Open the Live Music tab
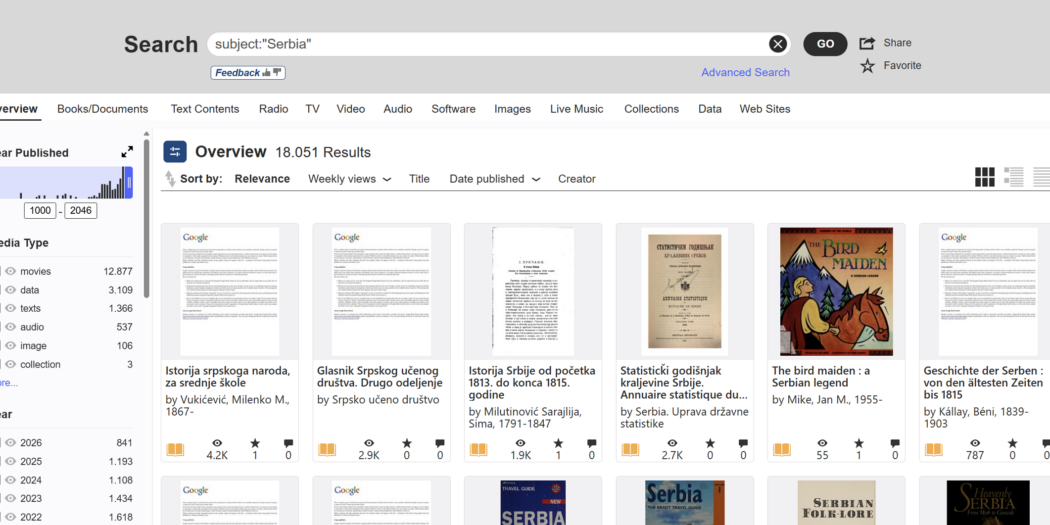1050x525 pixels. click(576, 109)
